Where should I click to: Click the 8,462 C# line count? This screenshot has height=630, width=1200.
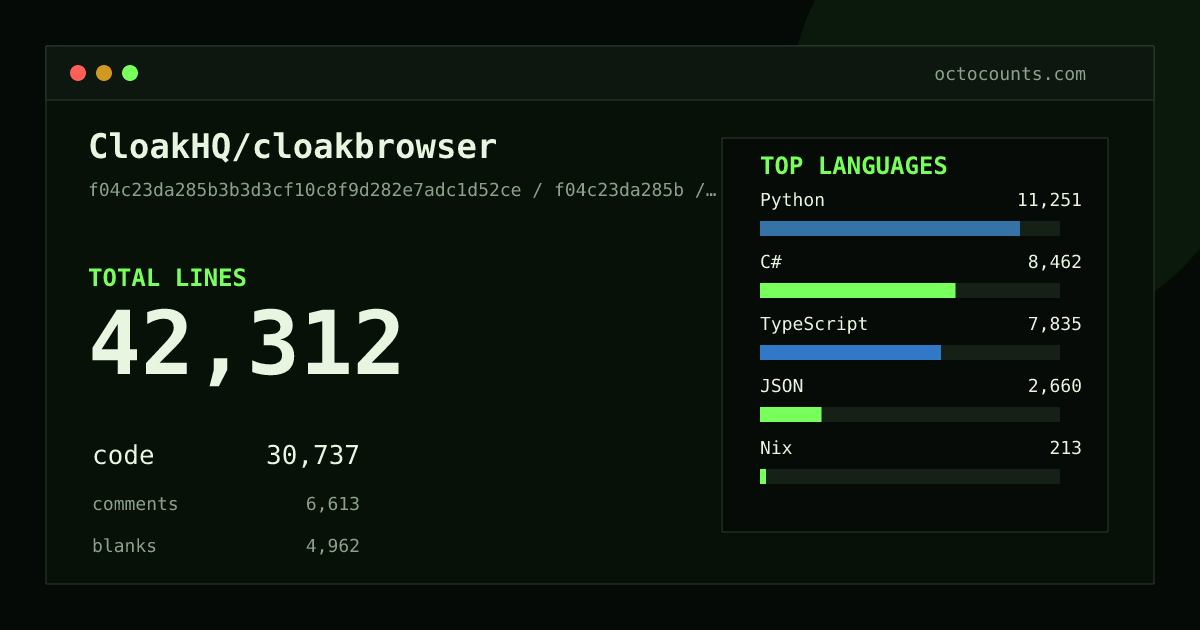pos(1055,262)
